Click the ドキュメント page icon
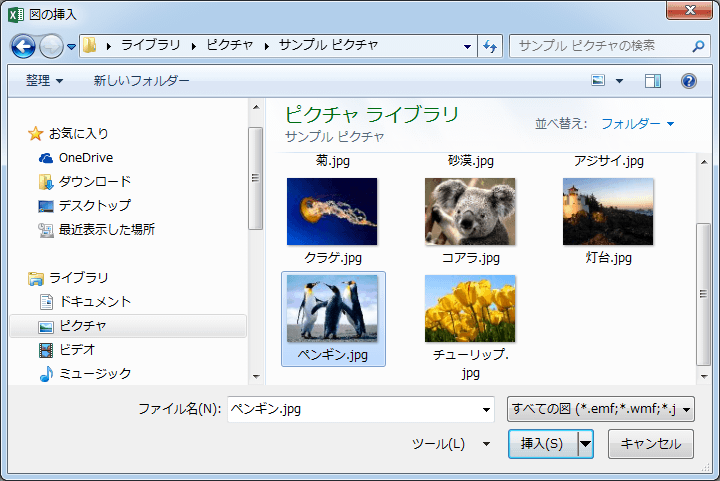 (46, 302)
